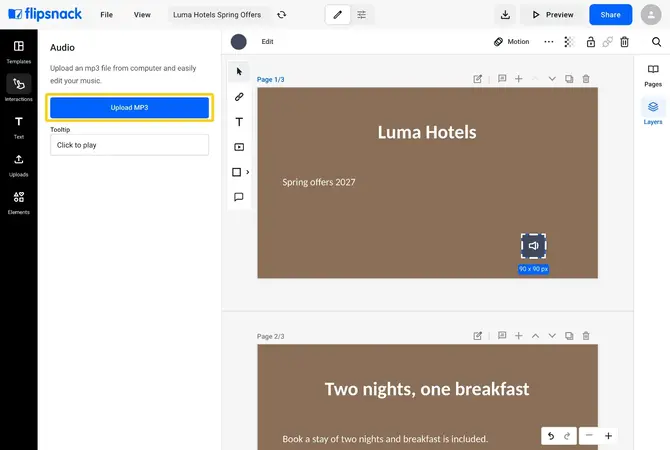Click the Page 2/3 label
This screenshot has height=450, width=670.
tap(270, 336)
